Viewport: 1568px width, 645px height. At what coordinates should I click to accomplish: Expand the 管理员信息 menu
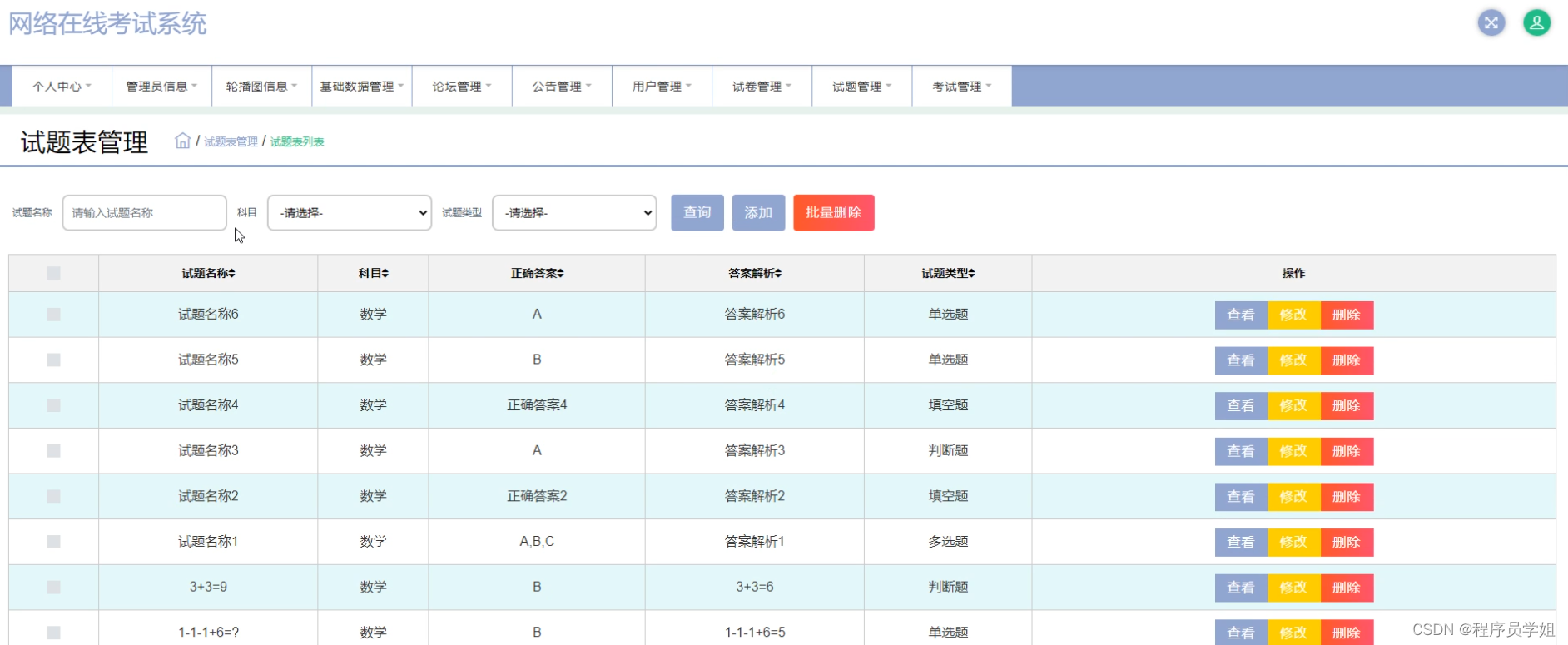(161, 86)
